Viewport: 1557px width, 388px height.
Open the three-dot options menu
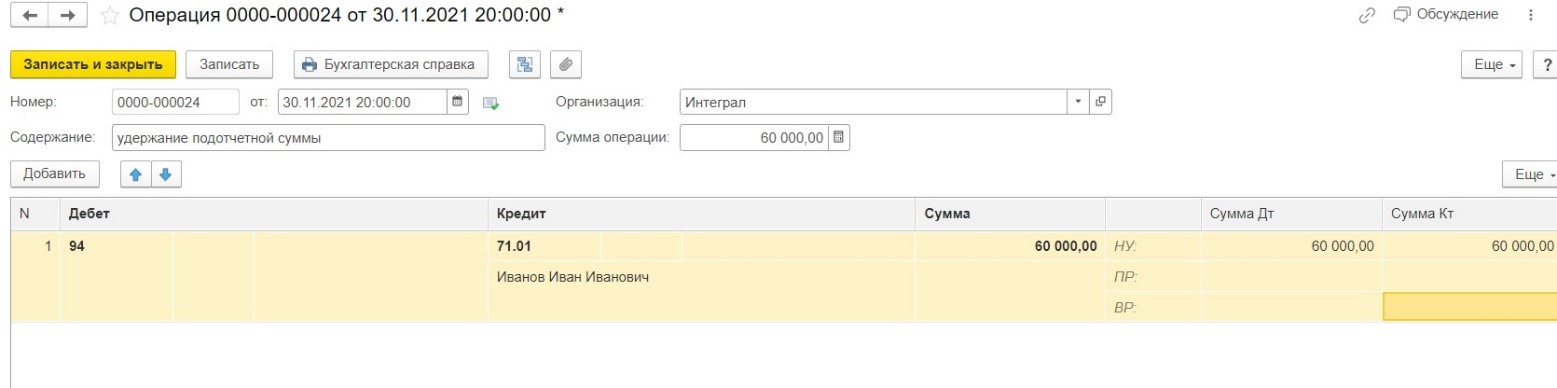pos(1531,15)
